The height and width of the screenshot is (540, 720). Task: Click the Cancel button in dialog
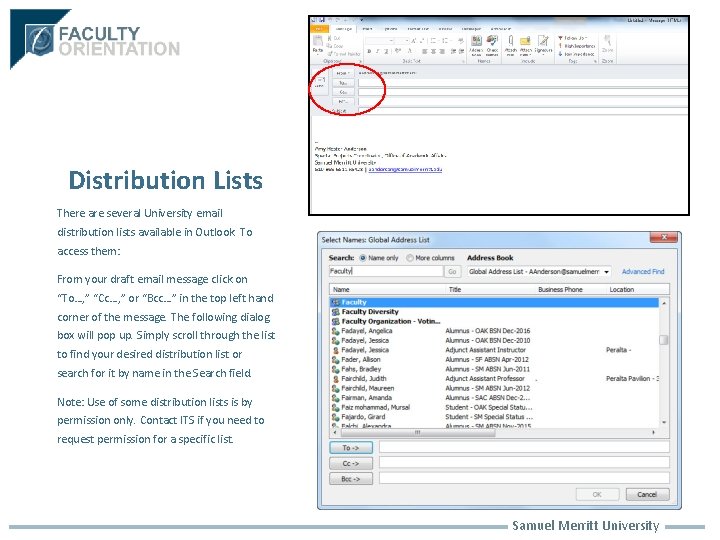tap(647, 495)
